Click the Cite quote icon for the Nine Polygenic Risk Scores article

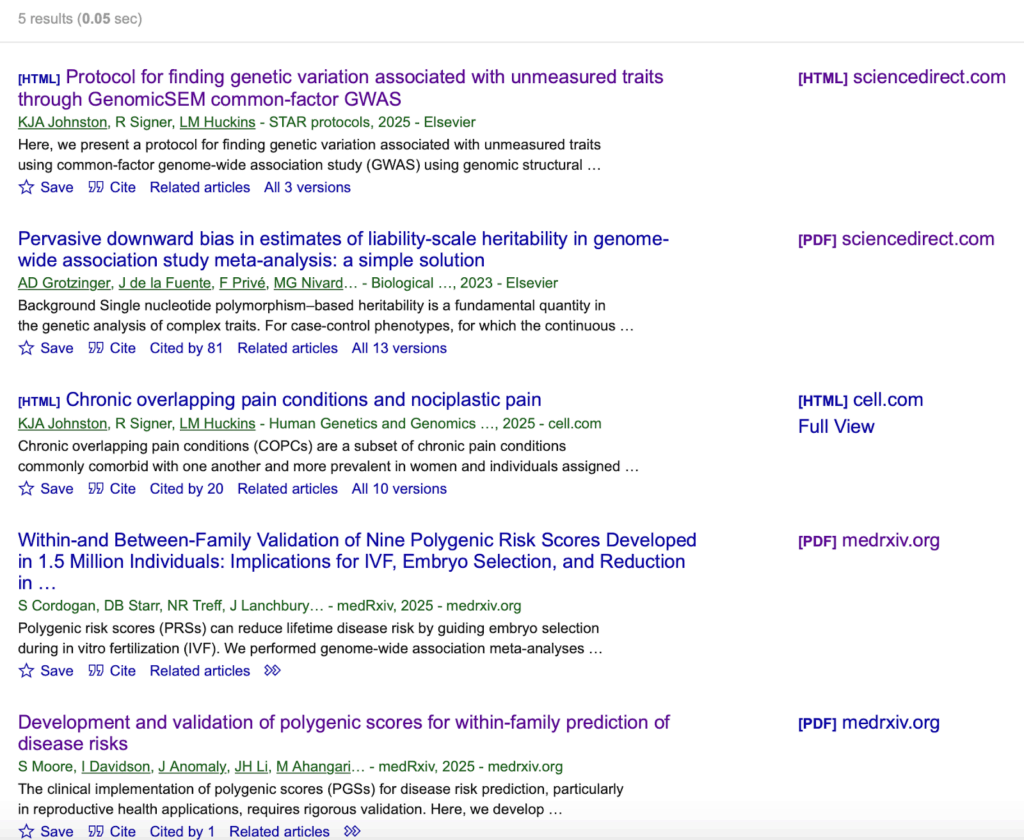pos(96,671)
